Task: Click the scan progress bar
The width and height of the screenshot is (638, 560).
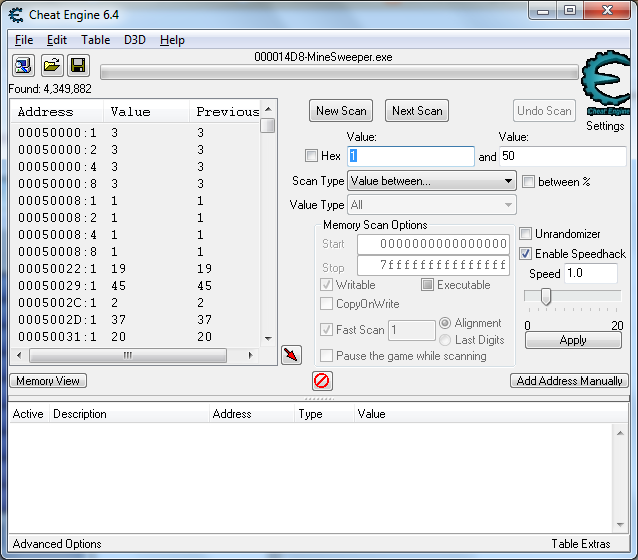Action: (339, 72)
